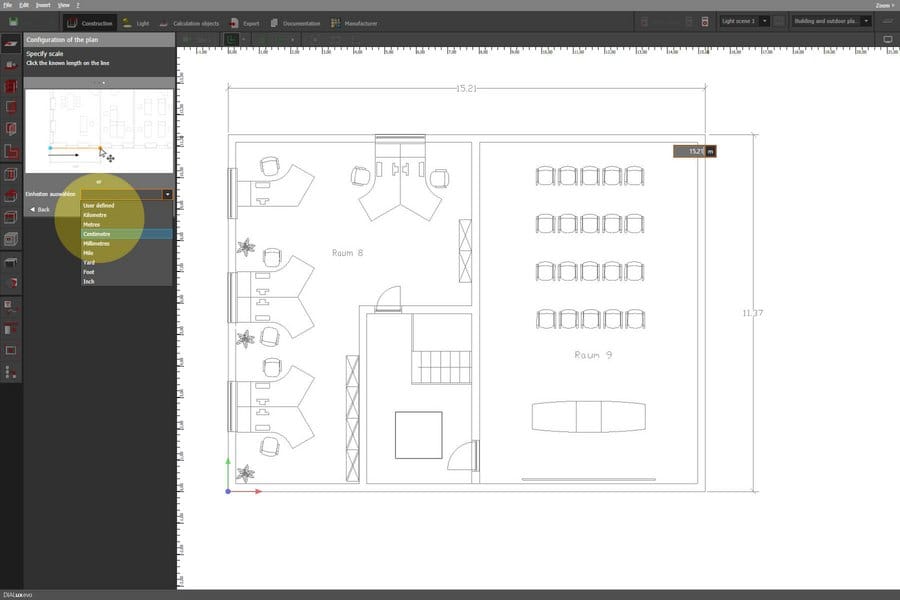Click the red icon left of Light scene
This screenshot has width=900, height=600.
coord(705,22)
